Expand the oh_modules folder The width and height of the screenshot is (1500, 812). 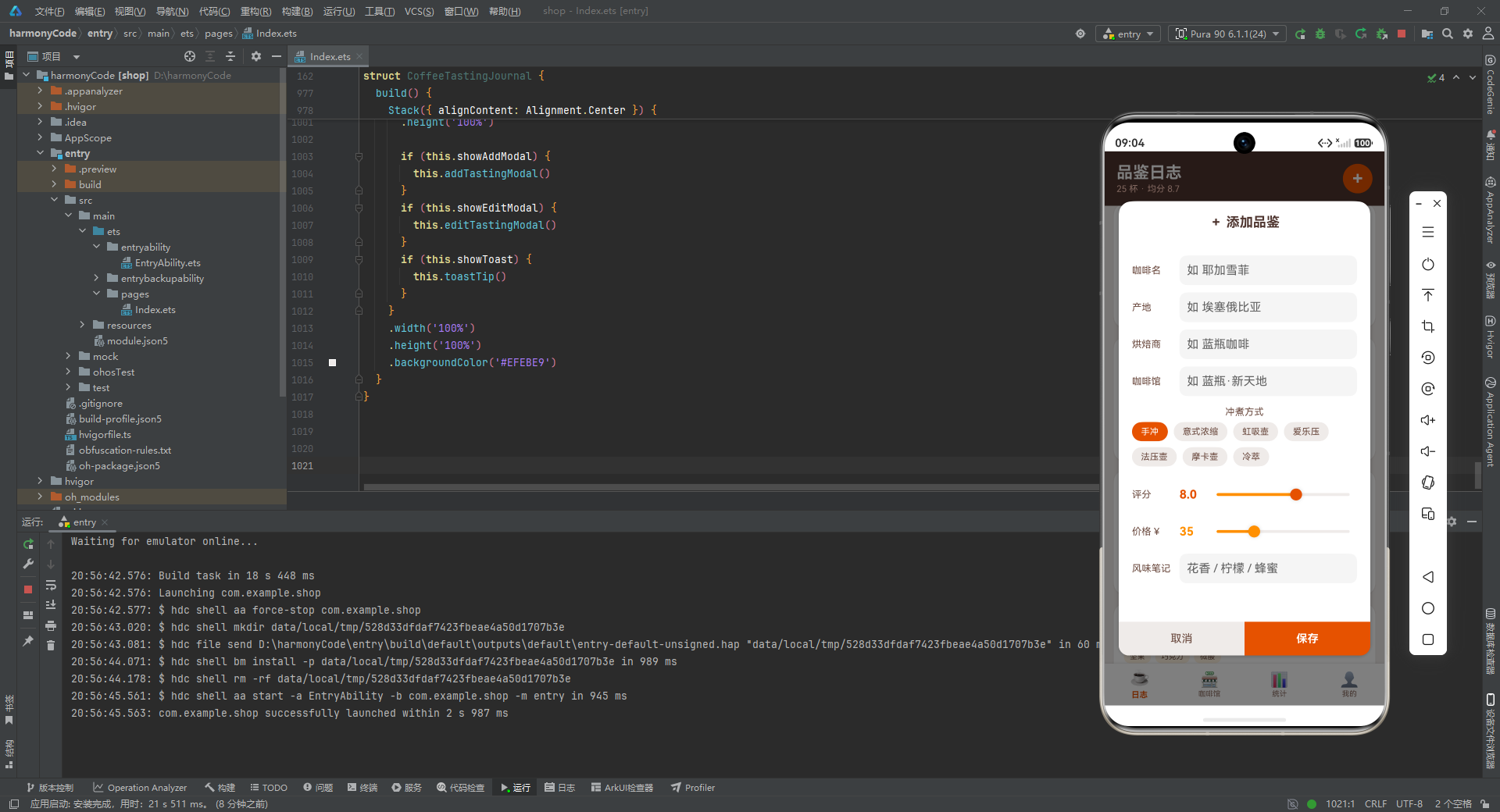tap(40, 497)
